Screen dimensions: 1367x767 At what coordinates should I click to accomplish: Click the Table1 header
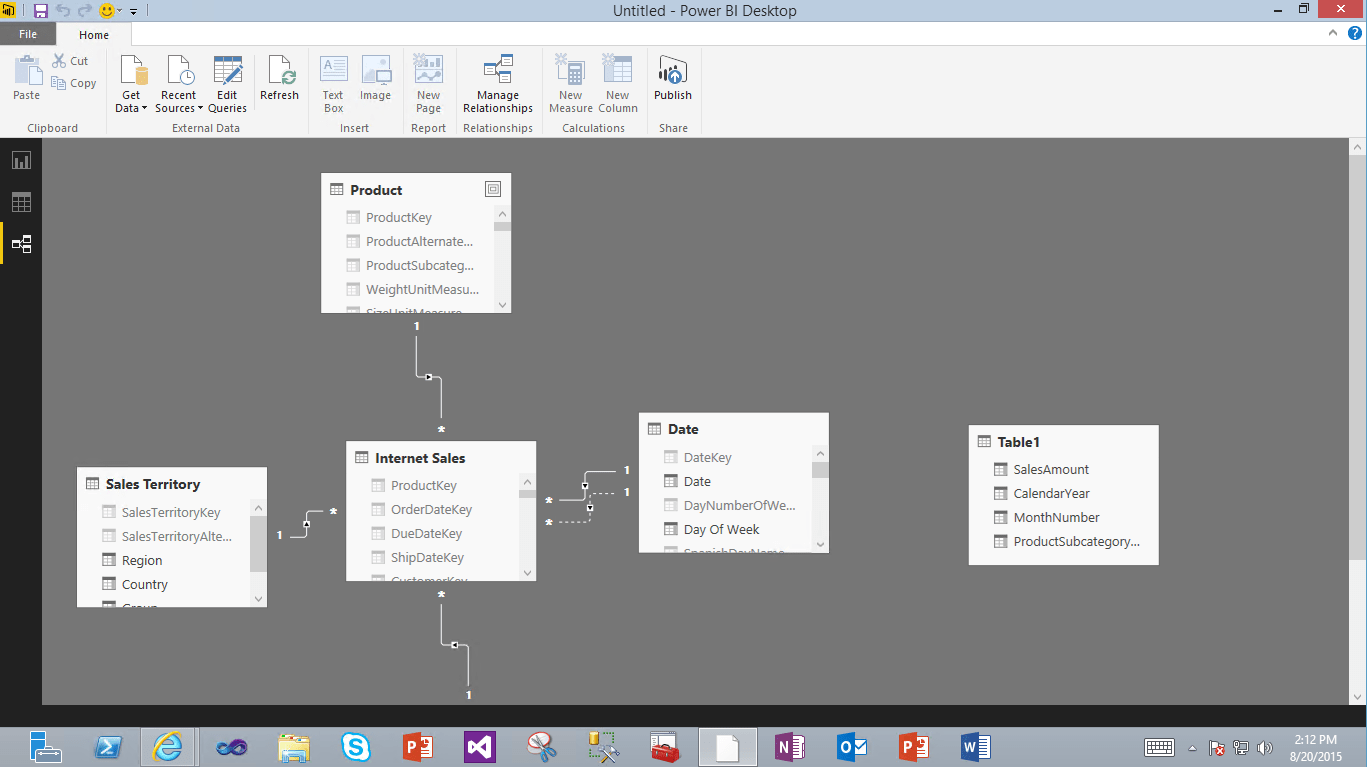coord(1064,442)
